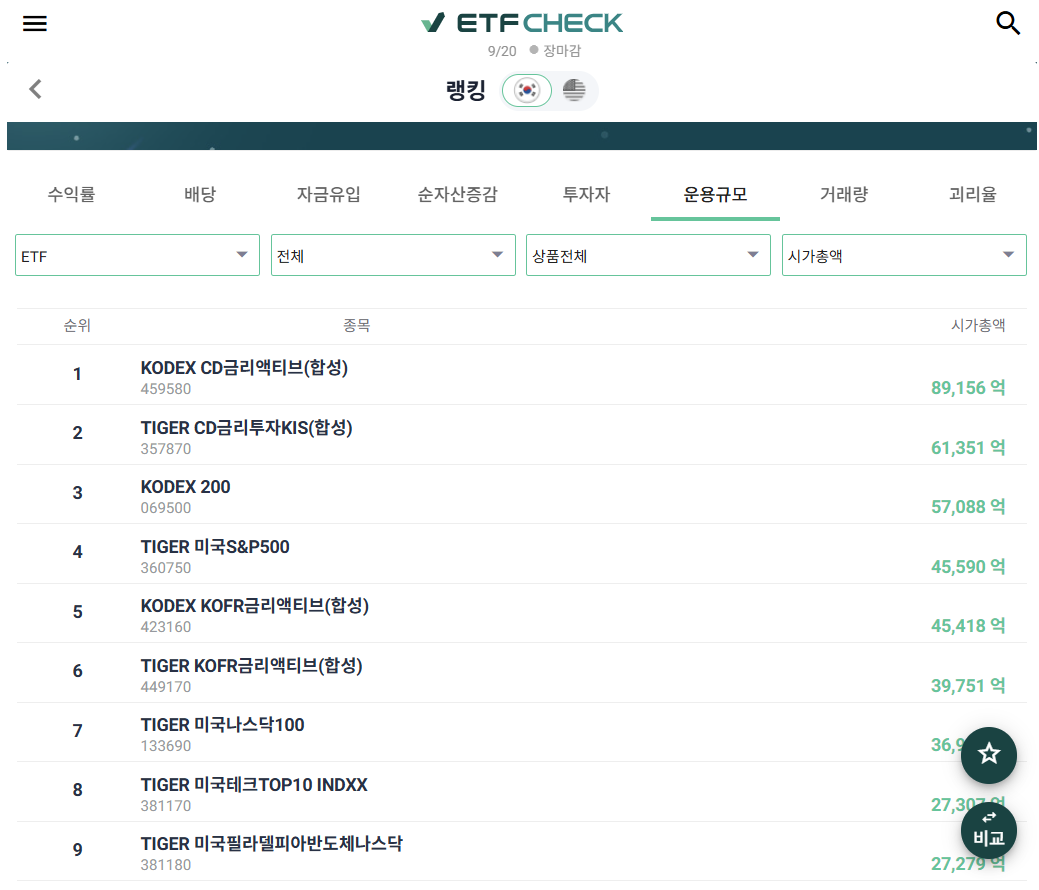Expand the 상품전체 dropdown
1039x890 pixels.
(648, 255)
